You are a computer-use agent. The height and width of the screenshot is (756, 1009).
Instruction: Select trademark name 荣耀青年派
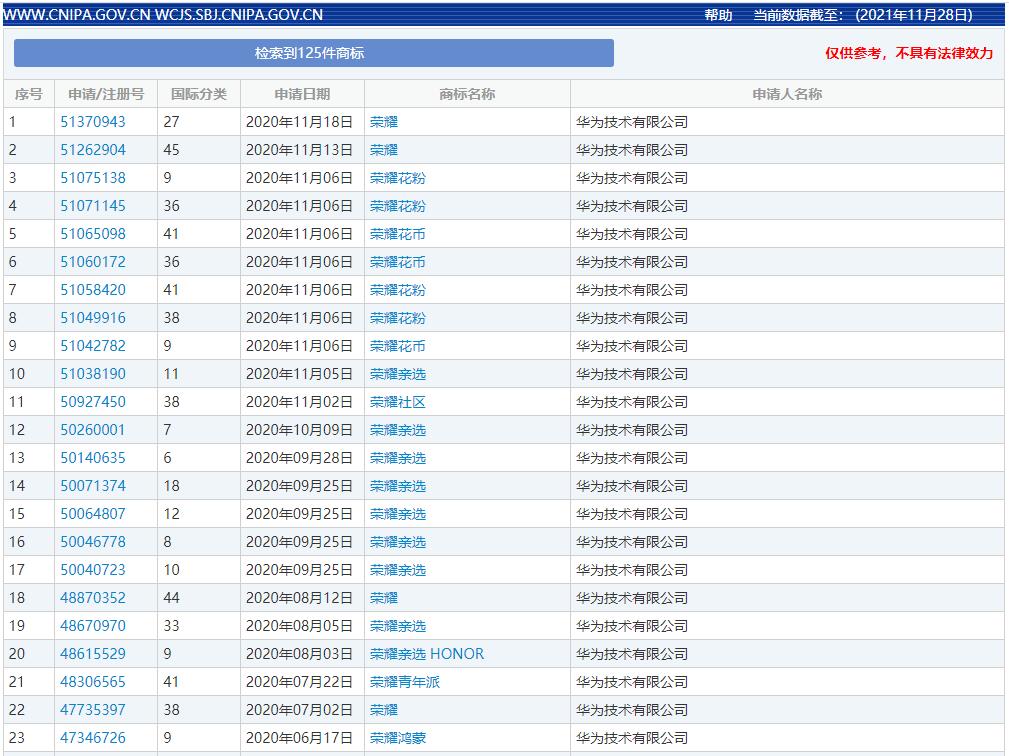(x=404, y=682)
